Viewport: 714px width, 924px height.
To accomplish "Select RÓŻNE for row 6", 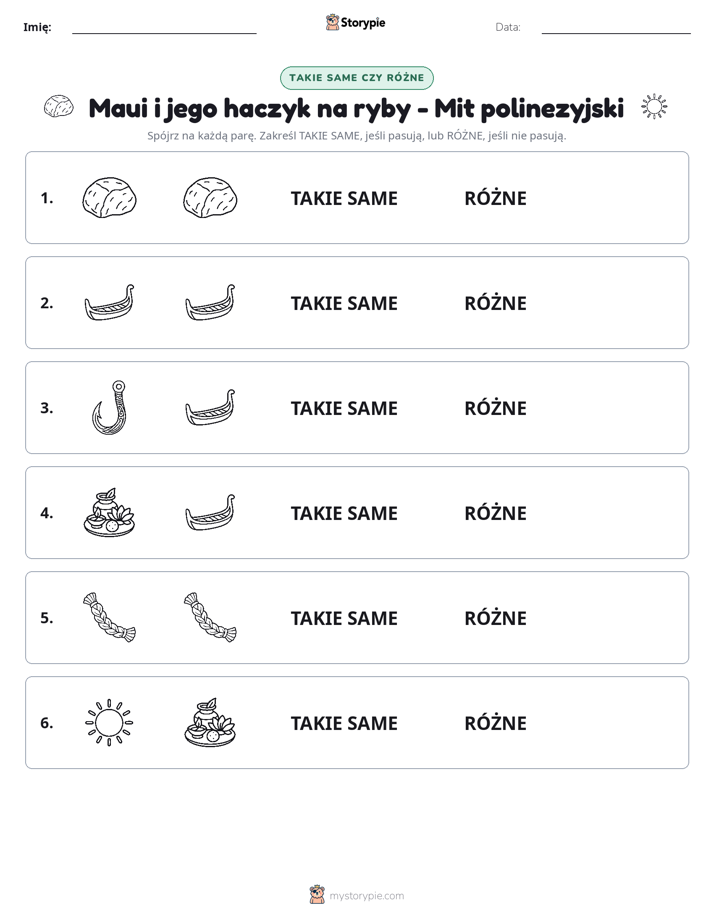I will (x=495, y=723).
